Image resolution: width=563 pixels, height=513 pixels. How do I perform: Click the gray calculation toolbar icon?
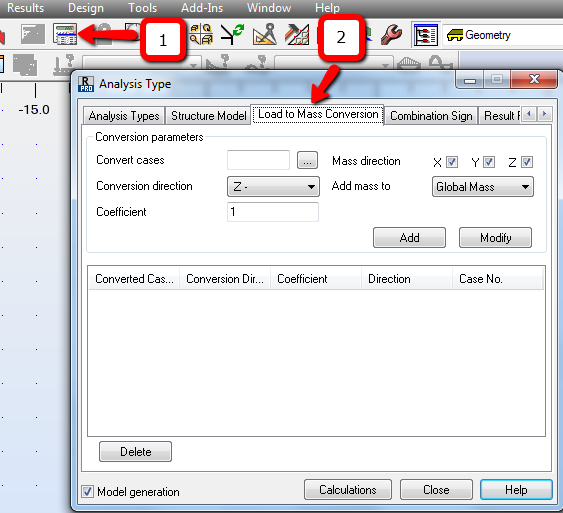click(33, 34)
